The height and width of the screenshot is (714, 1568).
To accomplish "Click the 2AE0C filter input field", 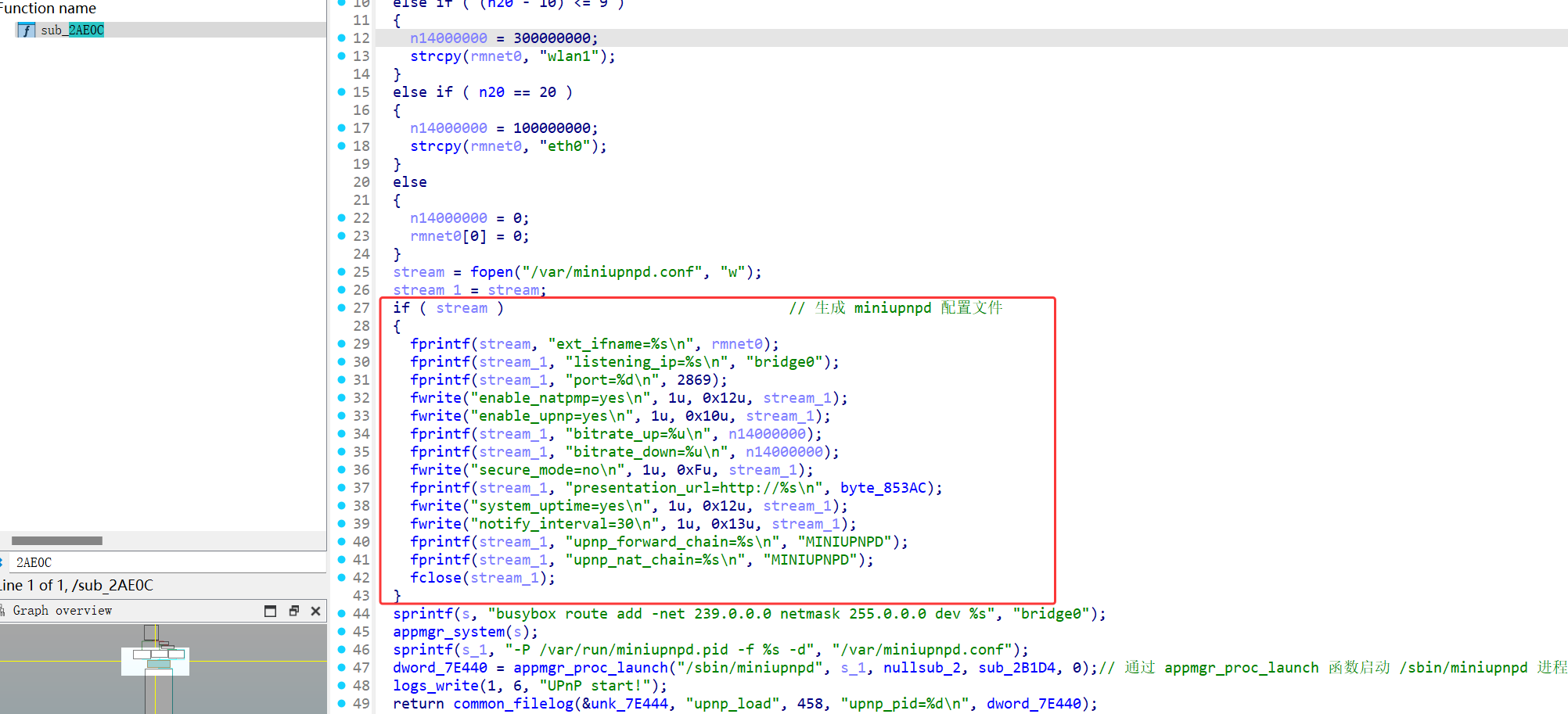I will coord(164,562).
